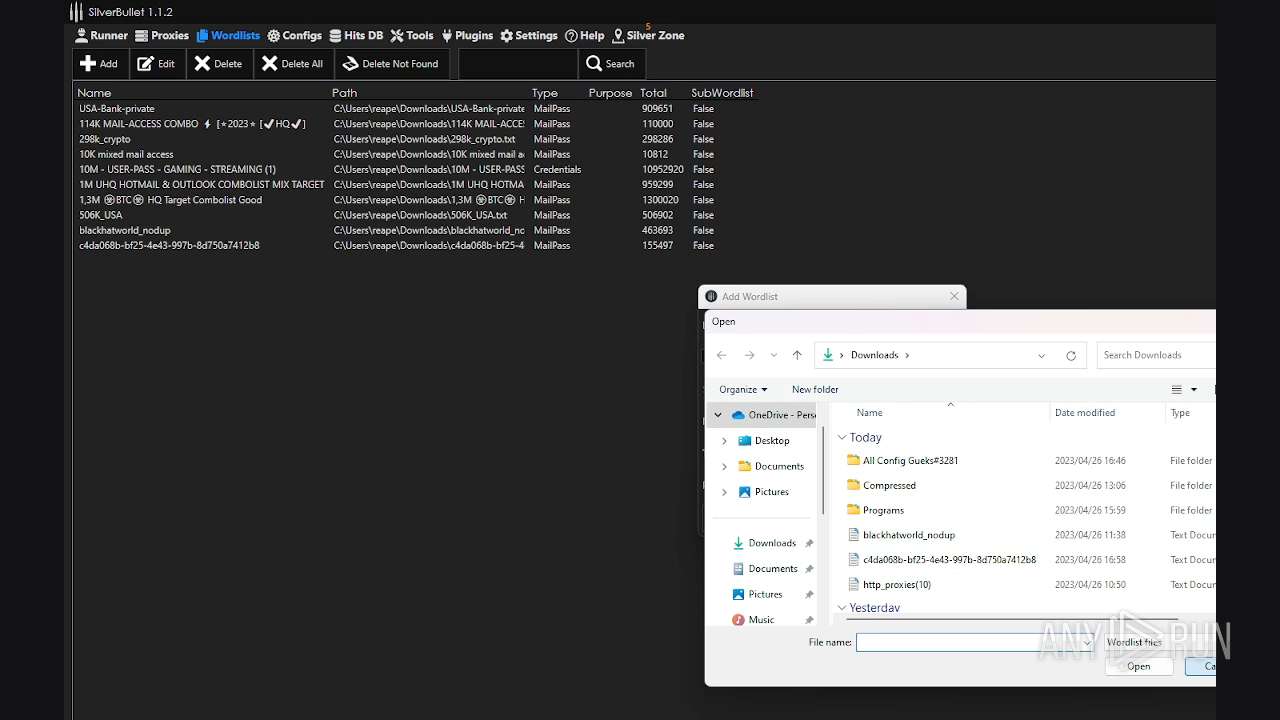Expand the address bar history dropdown
Viewport: 1280px width, 720px height.
(x=1041, y=355)
